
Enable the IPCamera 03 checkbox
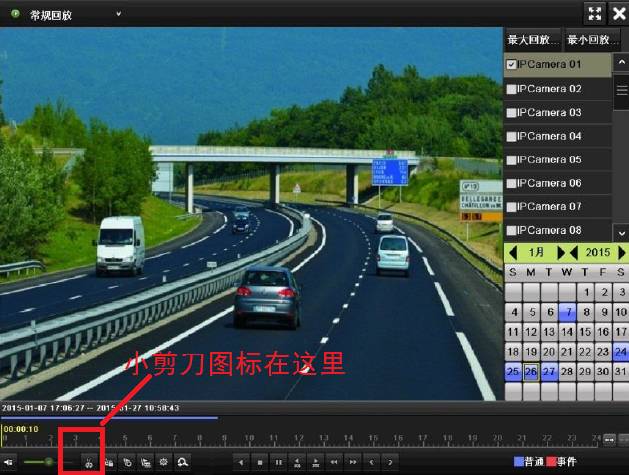[x=511, y=113]
